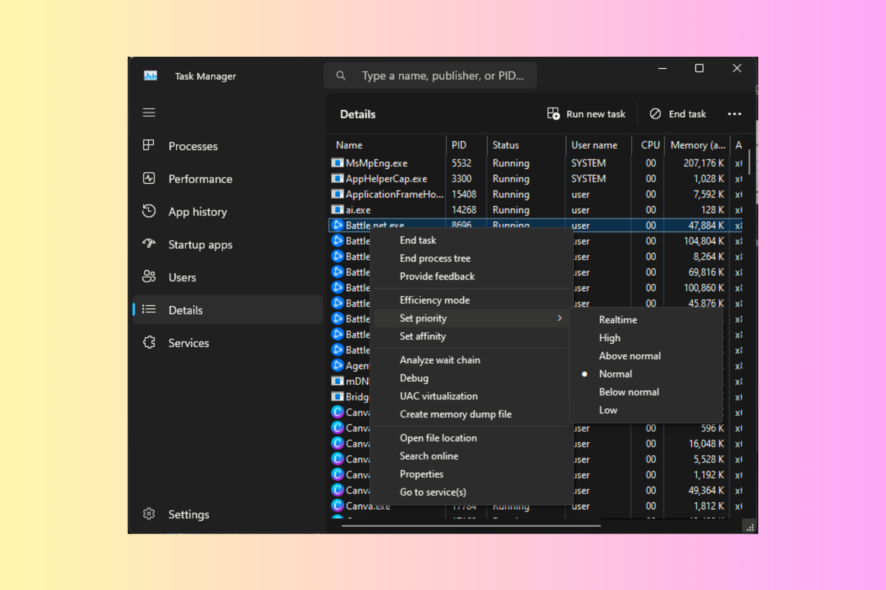The image size is (886, 590).
Task: Open the Details page
Action: [x=228, y=310]
